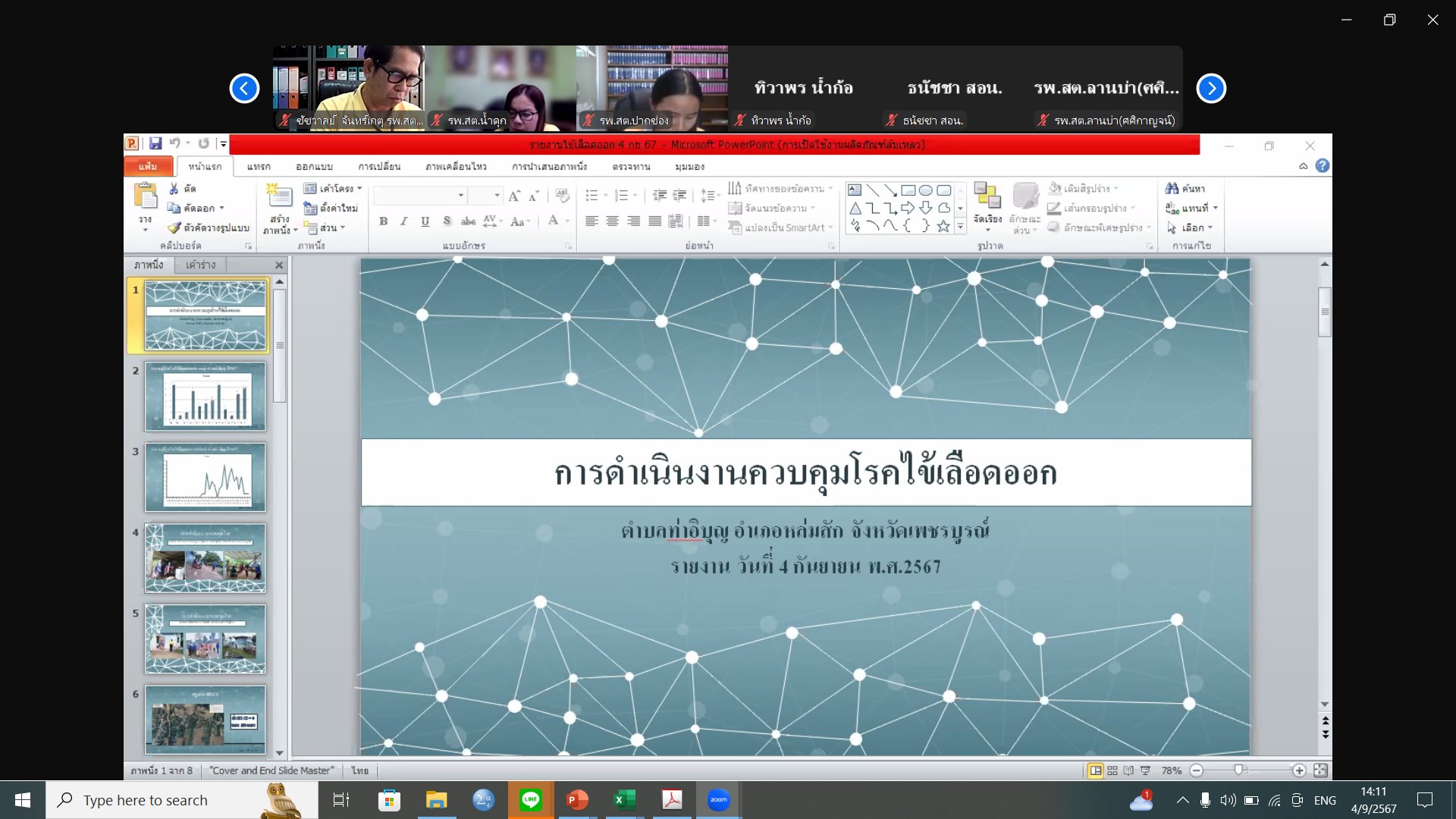Open the font name dropdown
This screenshot has height=819, width=1456.
(x=460, y=196)
